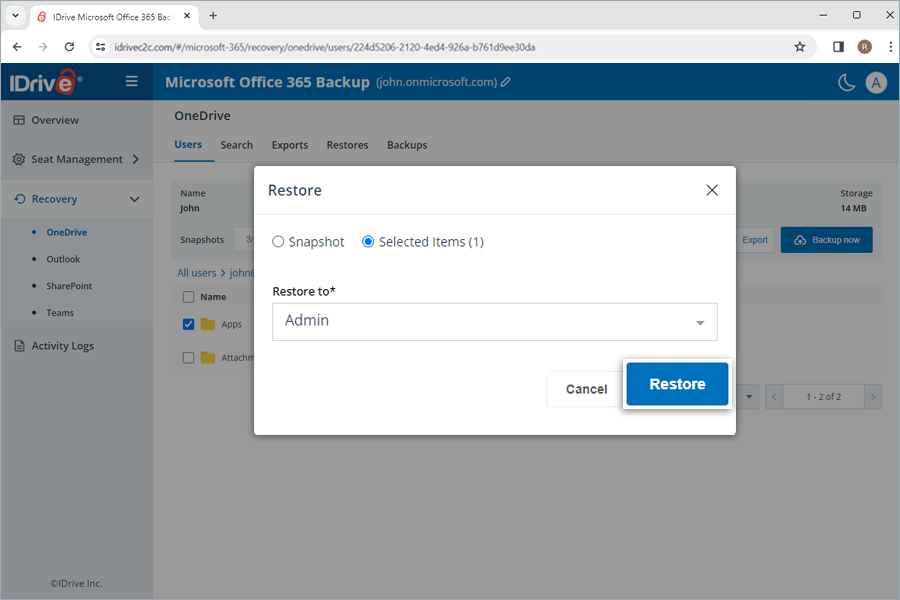Go back in browser history
900x600 pixels.
pyautogui.click(x=17, y=47)
